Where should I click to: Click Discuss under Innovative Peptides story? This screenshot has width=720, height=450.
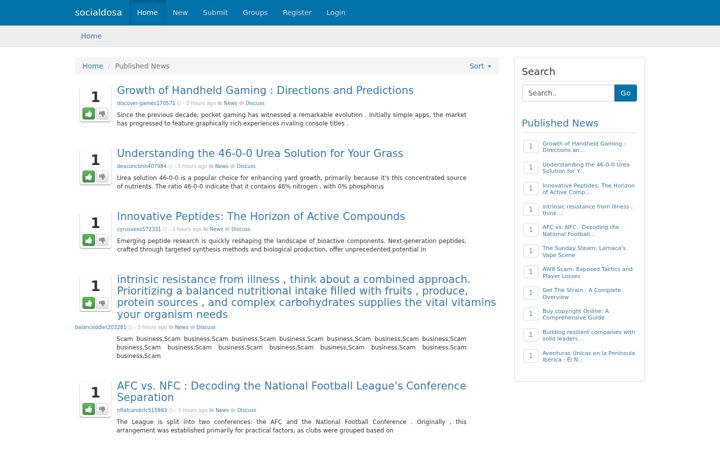(241, 229)
